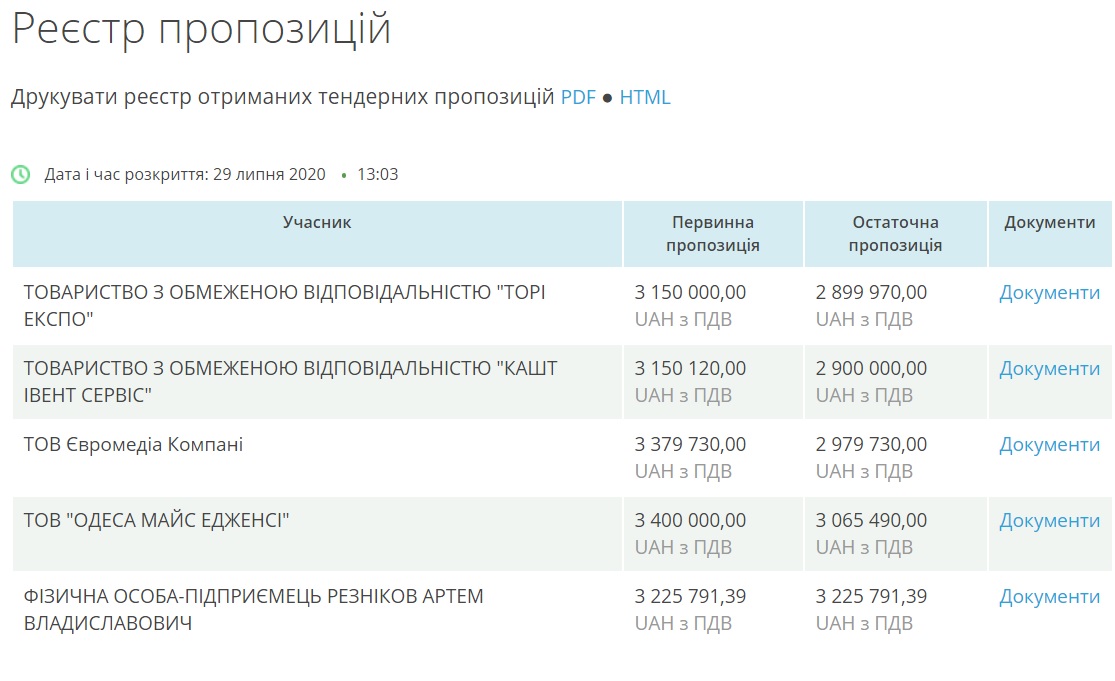1115x681 pixels.
Task: Click the Учасник column header
Action: [317, 222]
